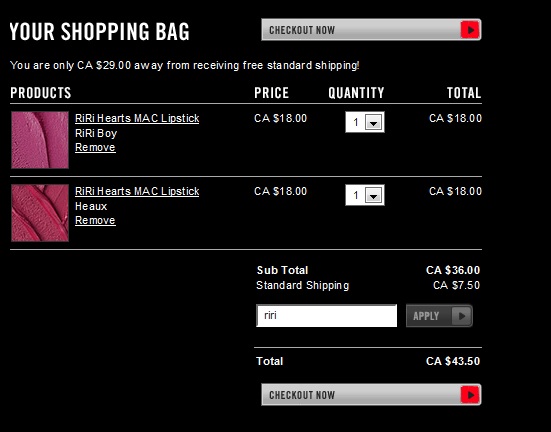Click the Heaux lipstick swatch thumbnail
Image resolution: width=551 pixels, height=432 pixels.
point(40,213)
